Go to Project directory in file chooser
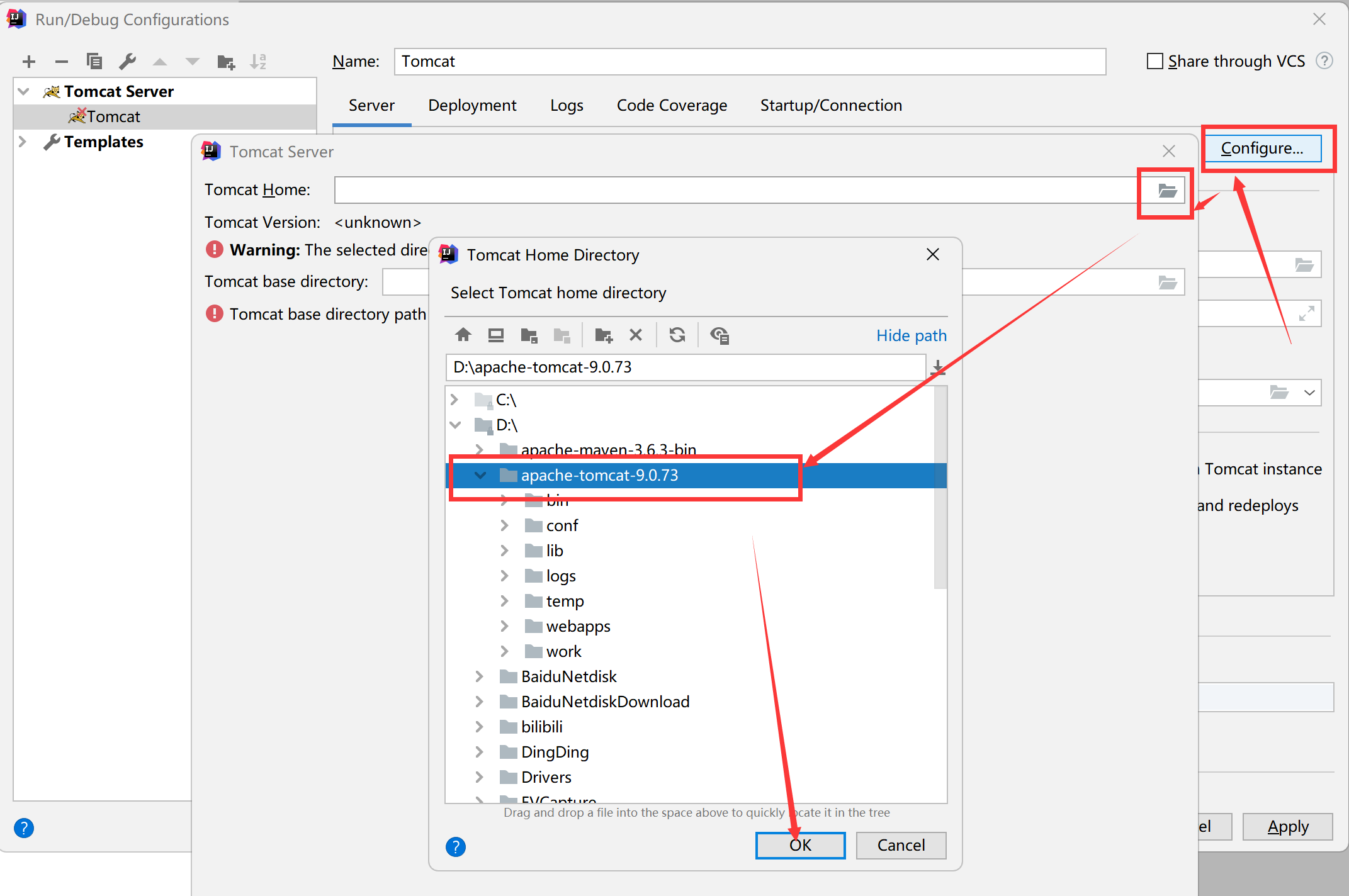Image resolution: width=1349 pixels, height=896 pixels. click(x=529, y=335)
